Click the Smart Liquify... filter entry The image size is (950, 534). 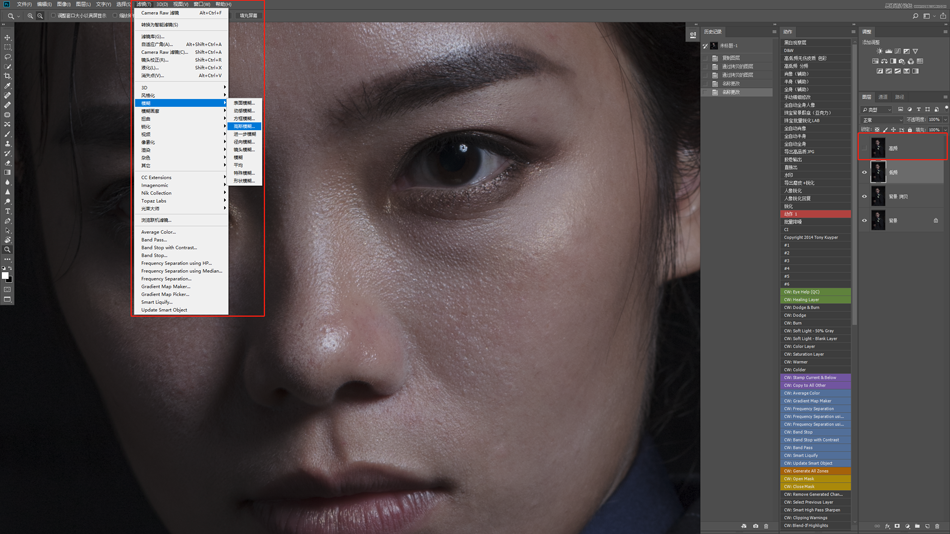click(x=181, y=302)
